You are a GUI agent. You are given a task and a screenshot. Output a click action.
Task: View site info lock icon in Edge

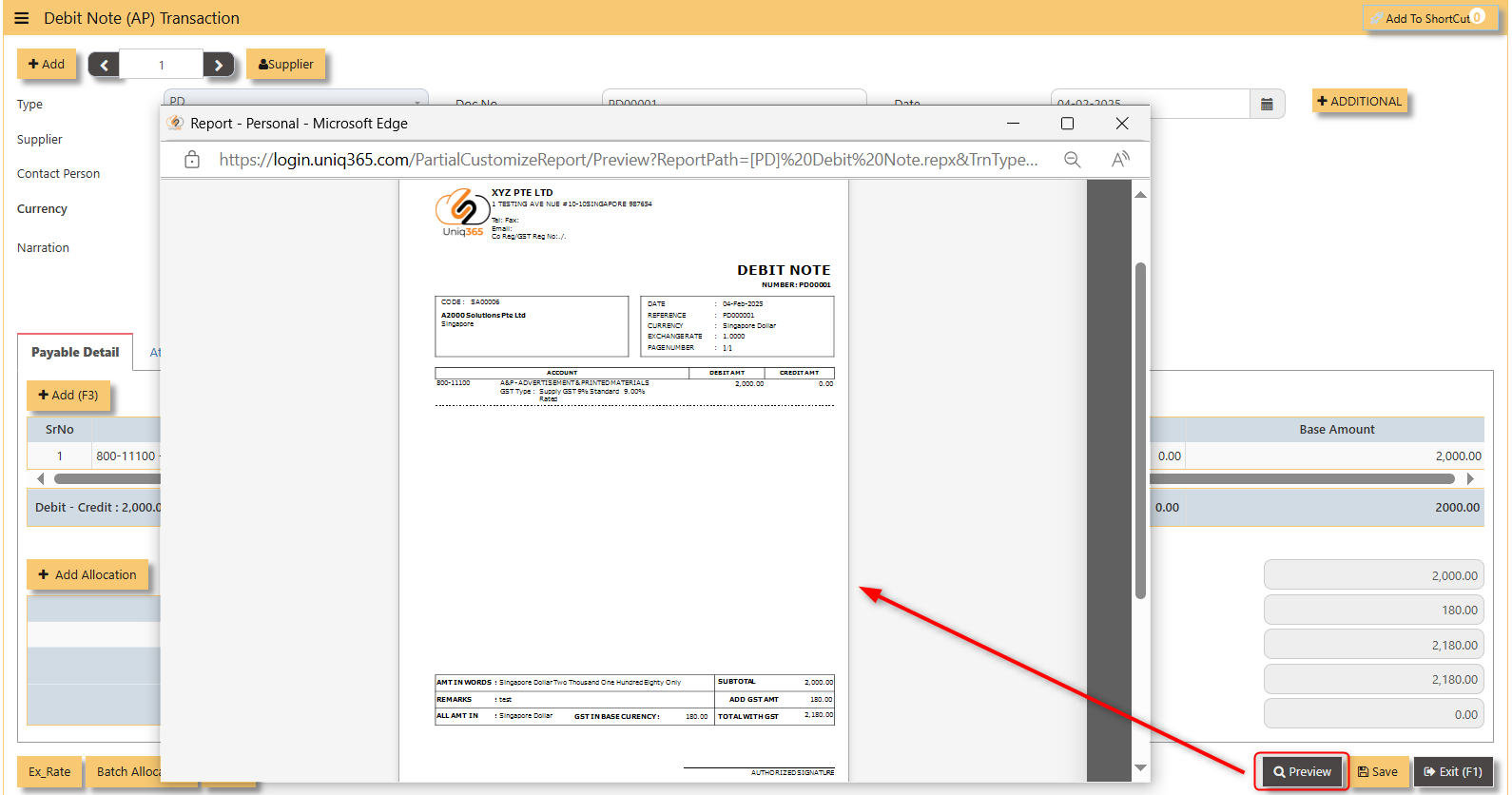click(x=192, y=160)
